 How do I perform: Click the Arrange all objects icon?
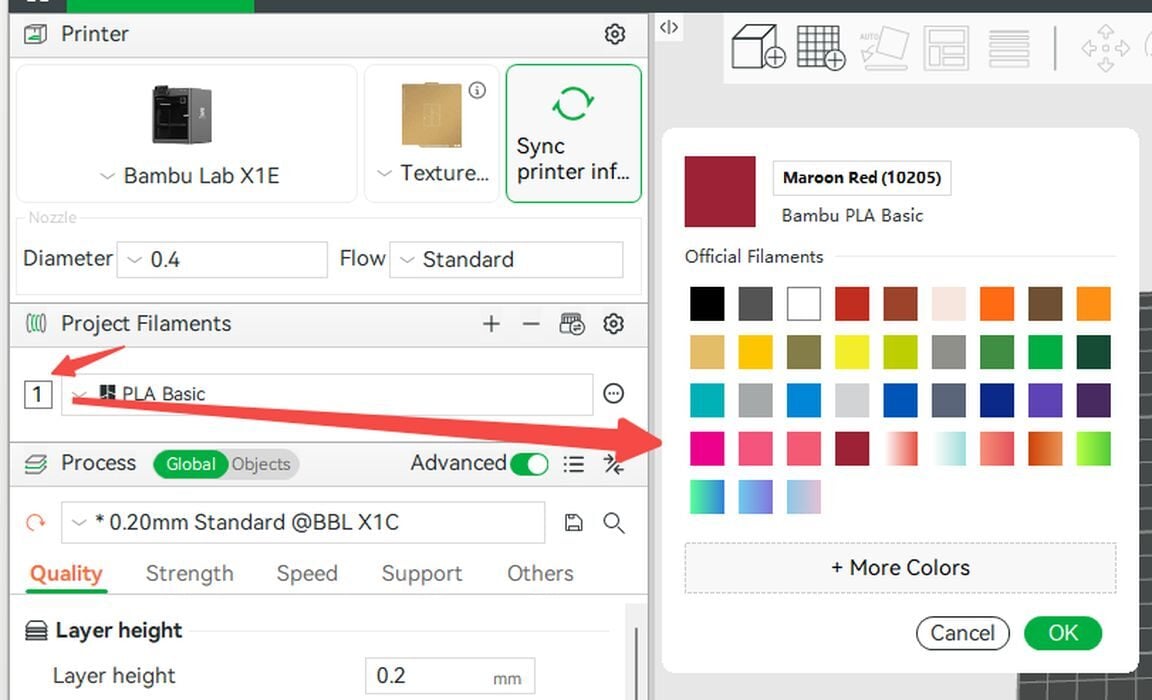[x=945, y=47]
